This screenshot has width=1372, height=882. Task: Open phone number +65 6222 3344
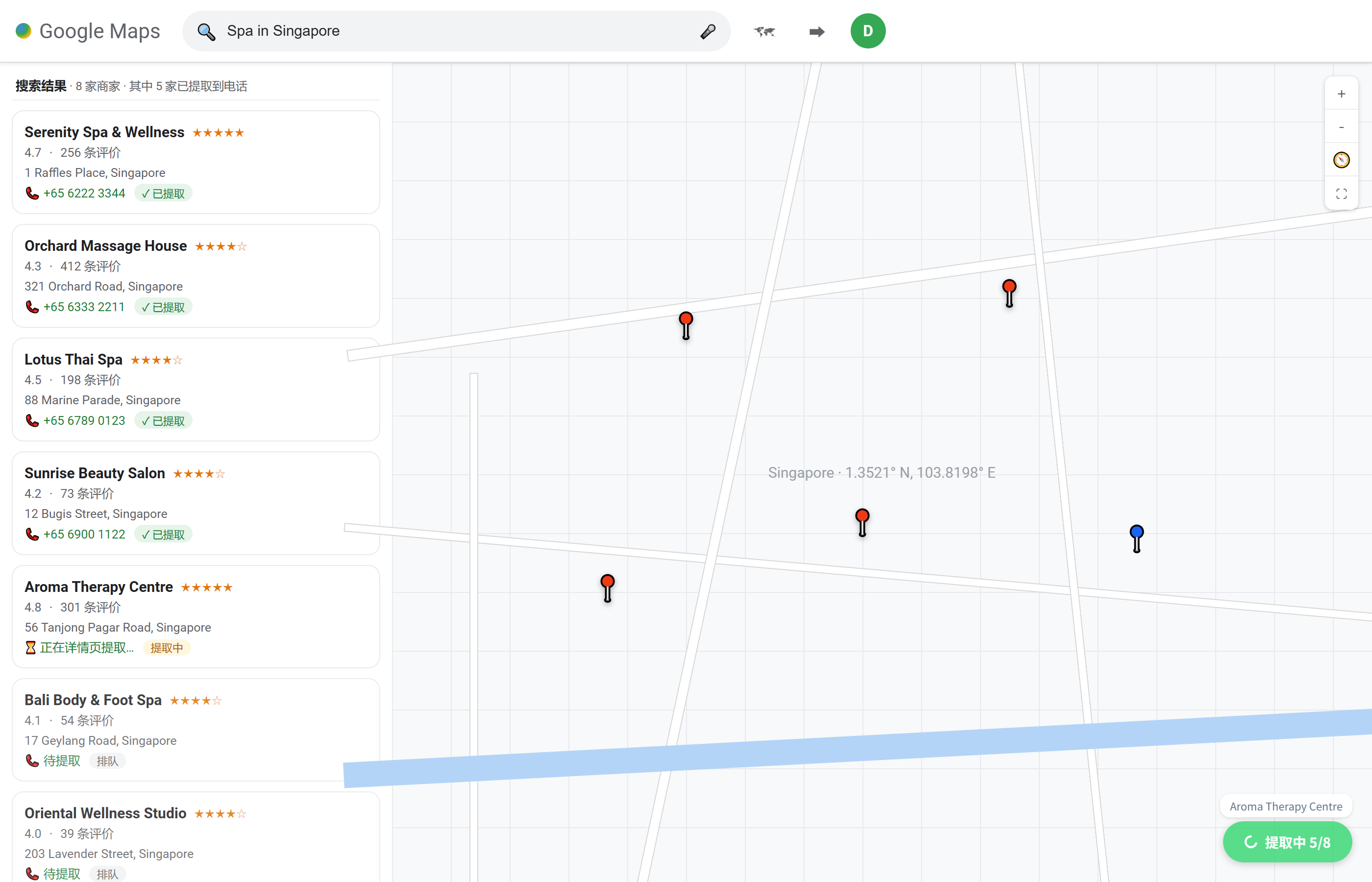(x=84, y=194)
